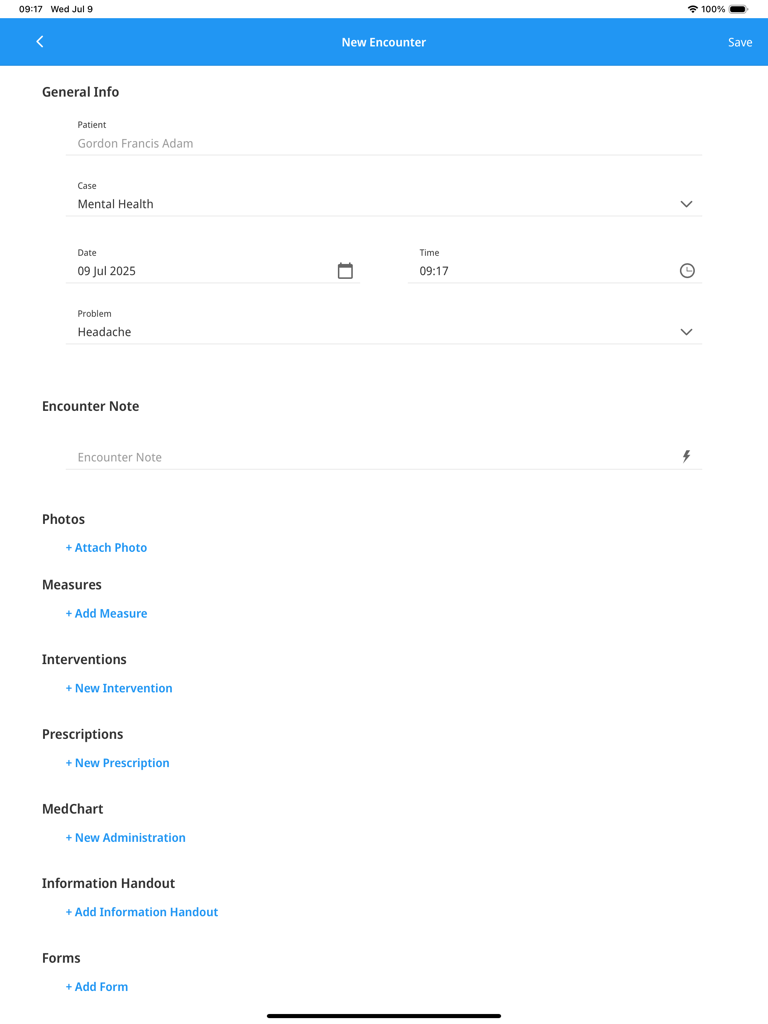Open the calendar date picker icon
The width and height of the screenshot is (768, 1024).
tap(345, 271)
